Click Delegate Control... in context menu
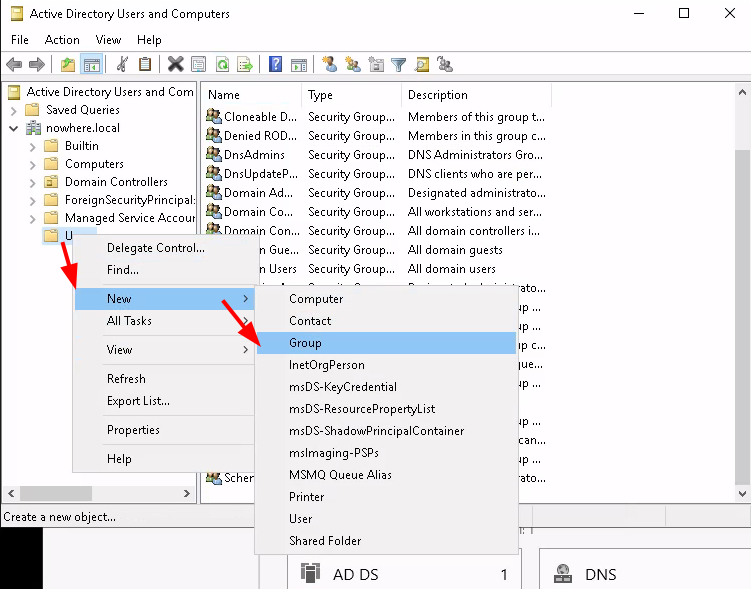 coord(164,248)
